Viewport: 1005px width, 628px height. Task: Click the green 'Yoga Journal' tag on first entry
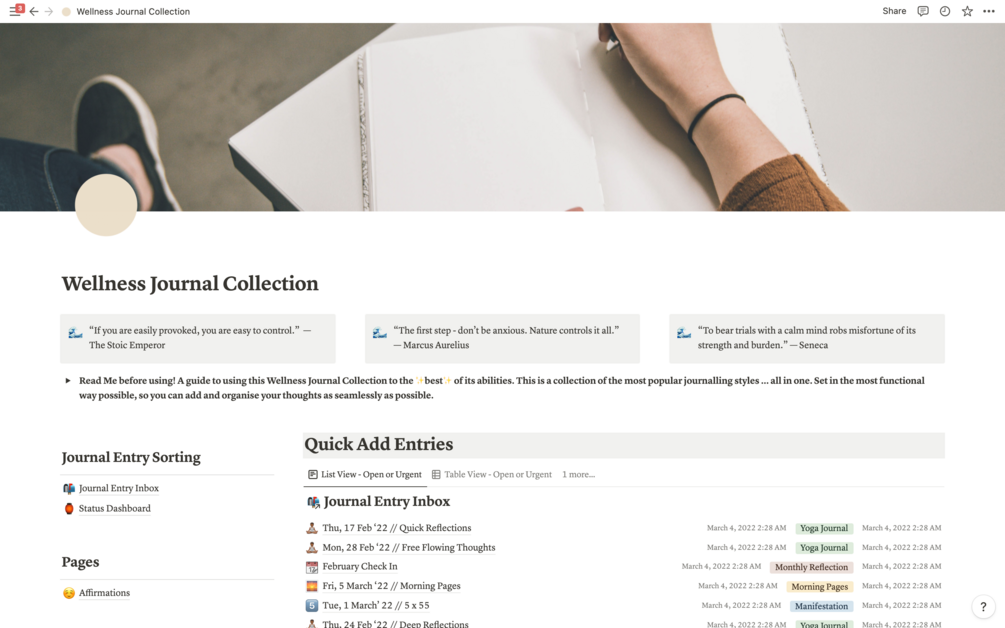coord(824,528)
